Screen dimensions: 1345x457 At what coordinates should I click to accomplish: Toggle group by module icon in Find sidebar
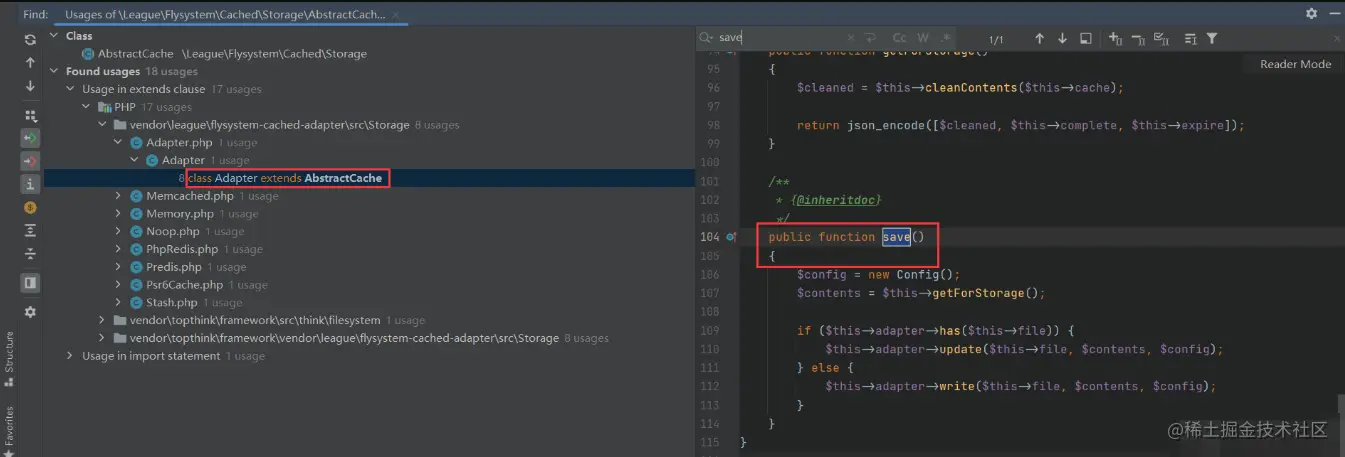30,116
